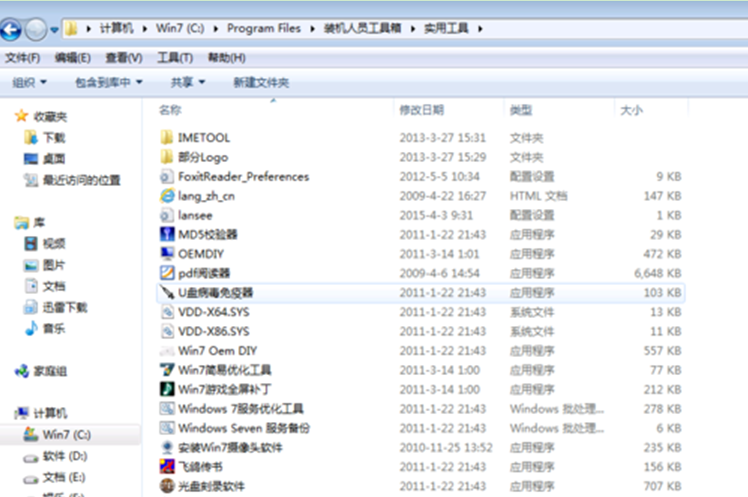Open the 视频 library
Image resolution: width=748 pixels, height=497 pixels.
coord(54,244)
